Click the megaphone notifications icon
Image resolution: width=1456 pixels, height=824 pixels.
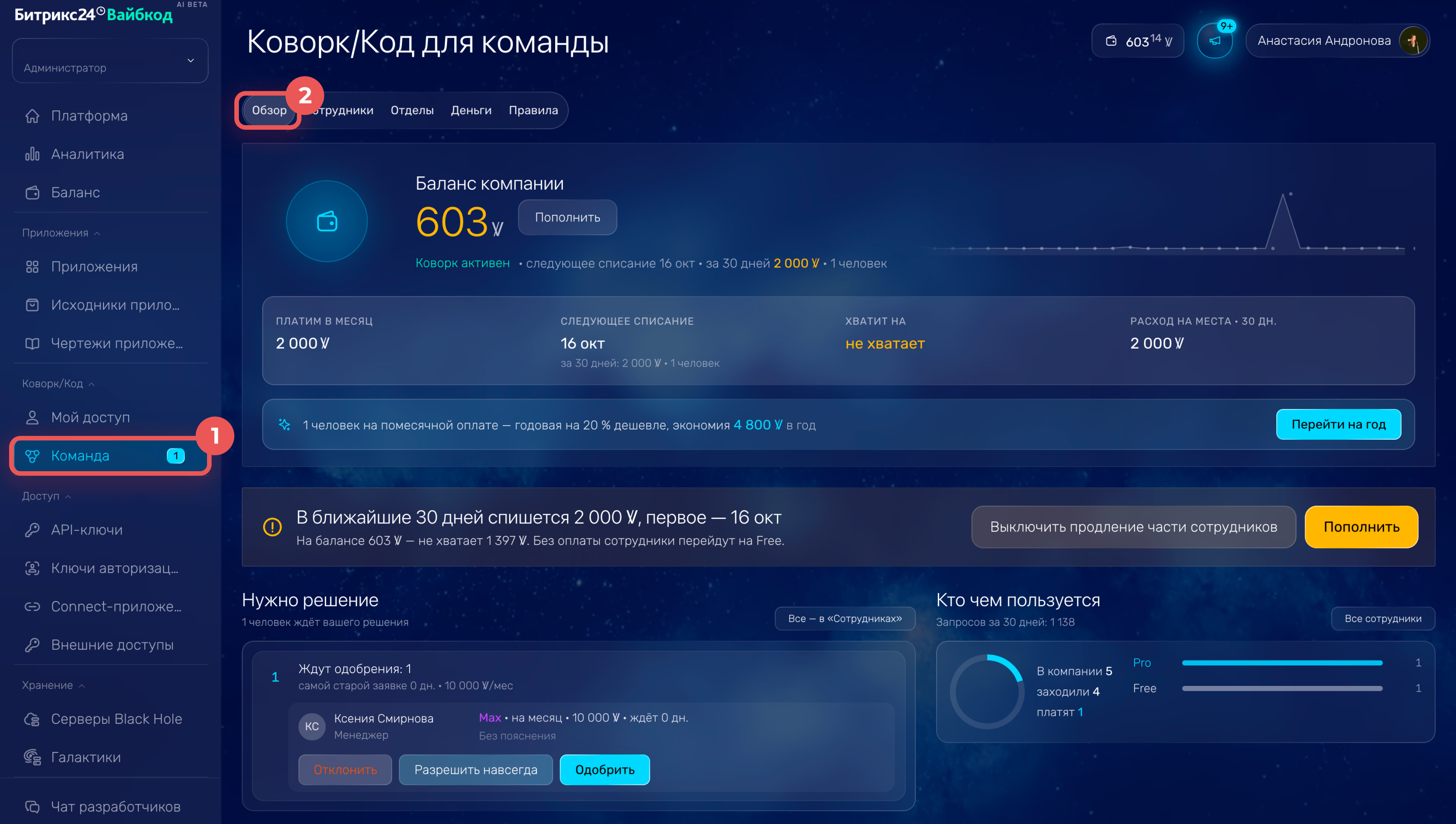click(1214, 41)
